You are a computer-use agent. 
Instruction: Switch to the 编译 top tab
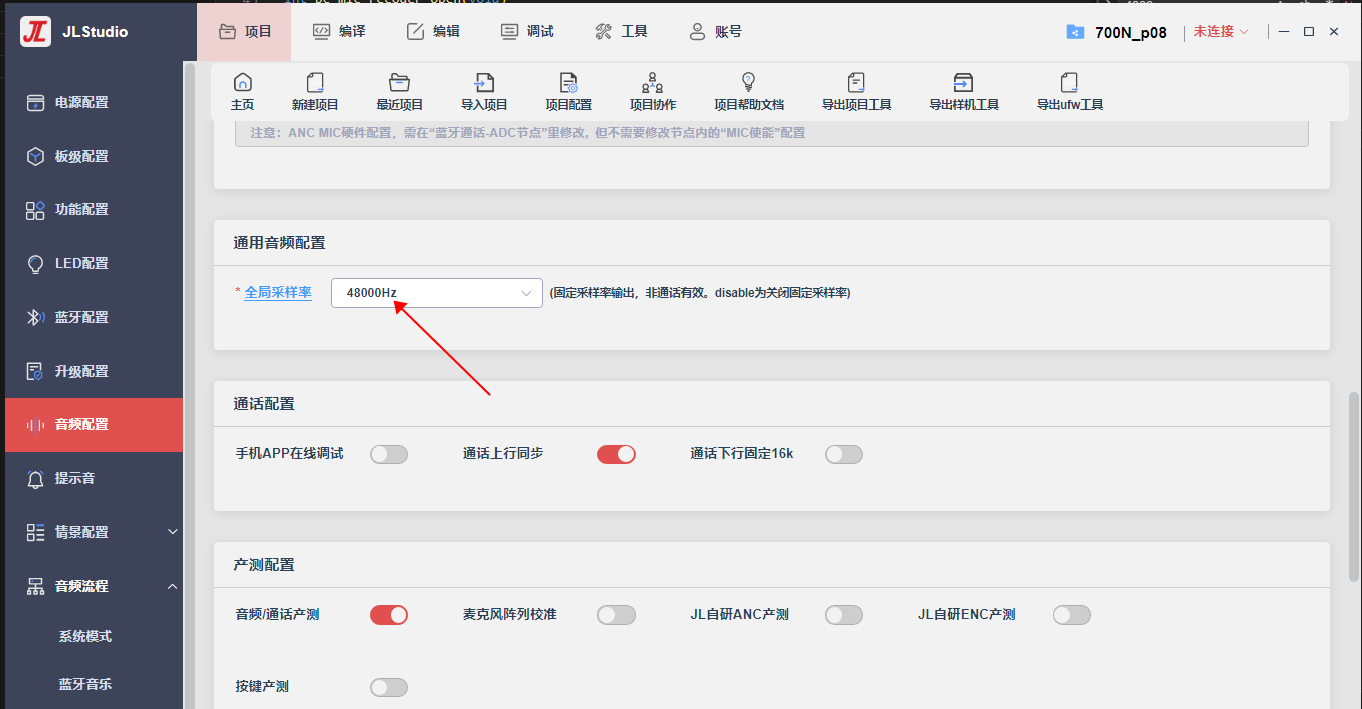(339, 31)
